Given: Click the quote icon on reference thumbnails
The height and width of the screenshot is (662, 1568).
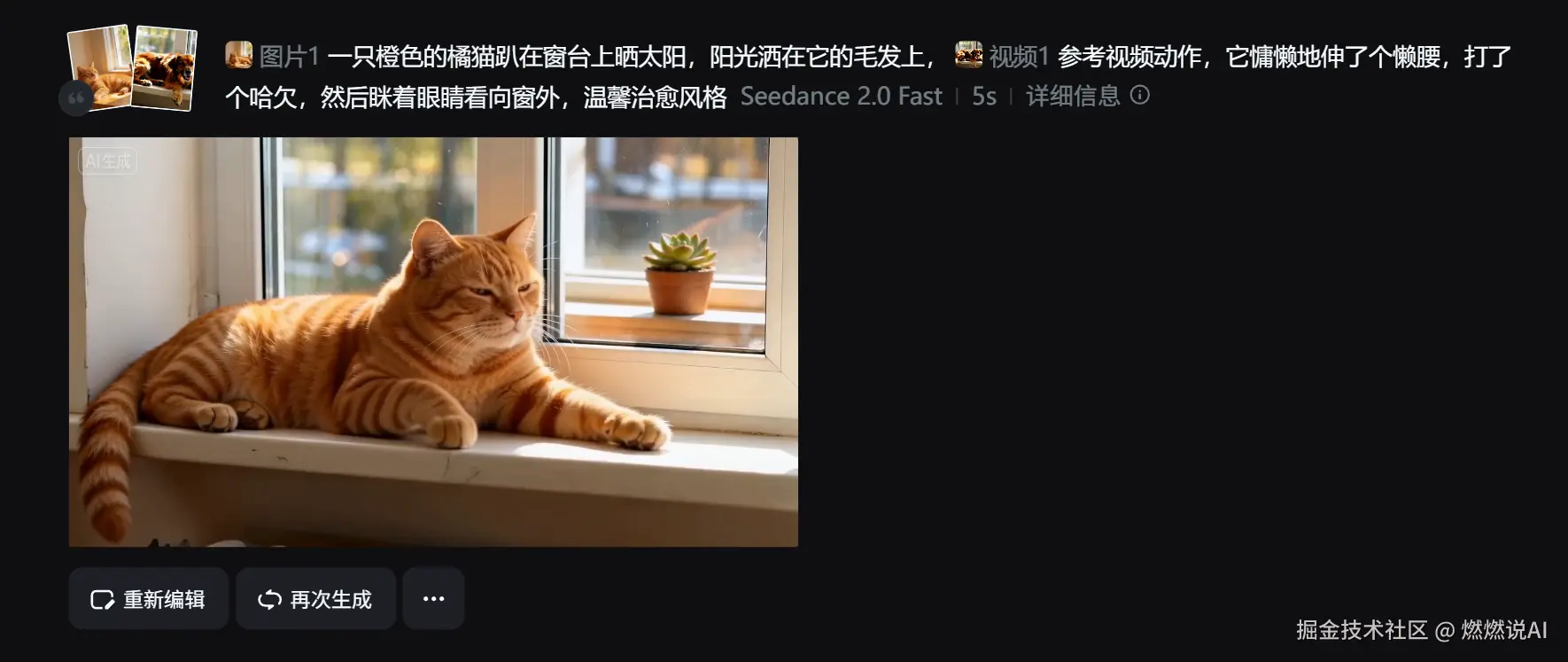Looking at the screenshot, I should pyautogui.click(x=76, y=97).
